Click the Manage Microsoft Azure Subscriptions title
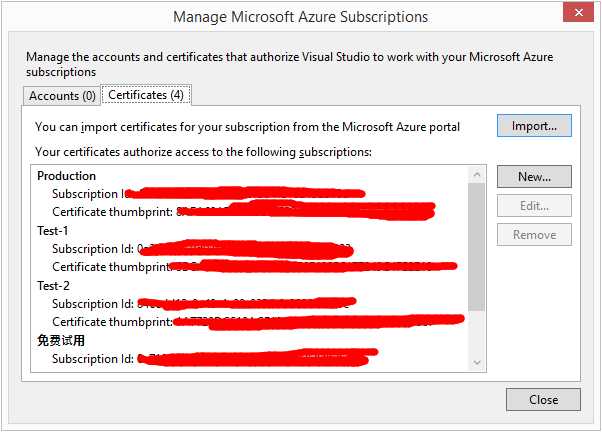This screenshot has width=602, height=432. [x=301, y=17]
